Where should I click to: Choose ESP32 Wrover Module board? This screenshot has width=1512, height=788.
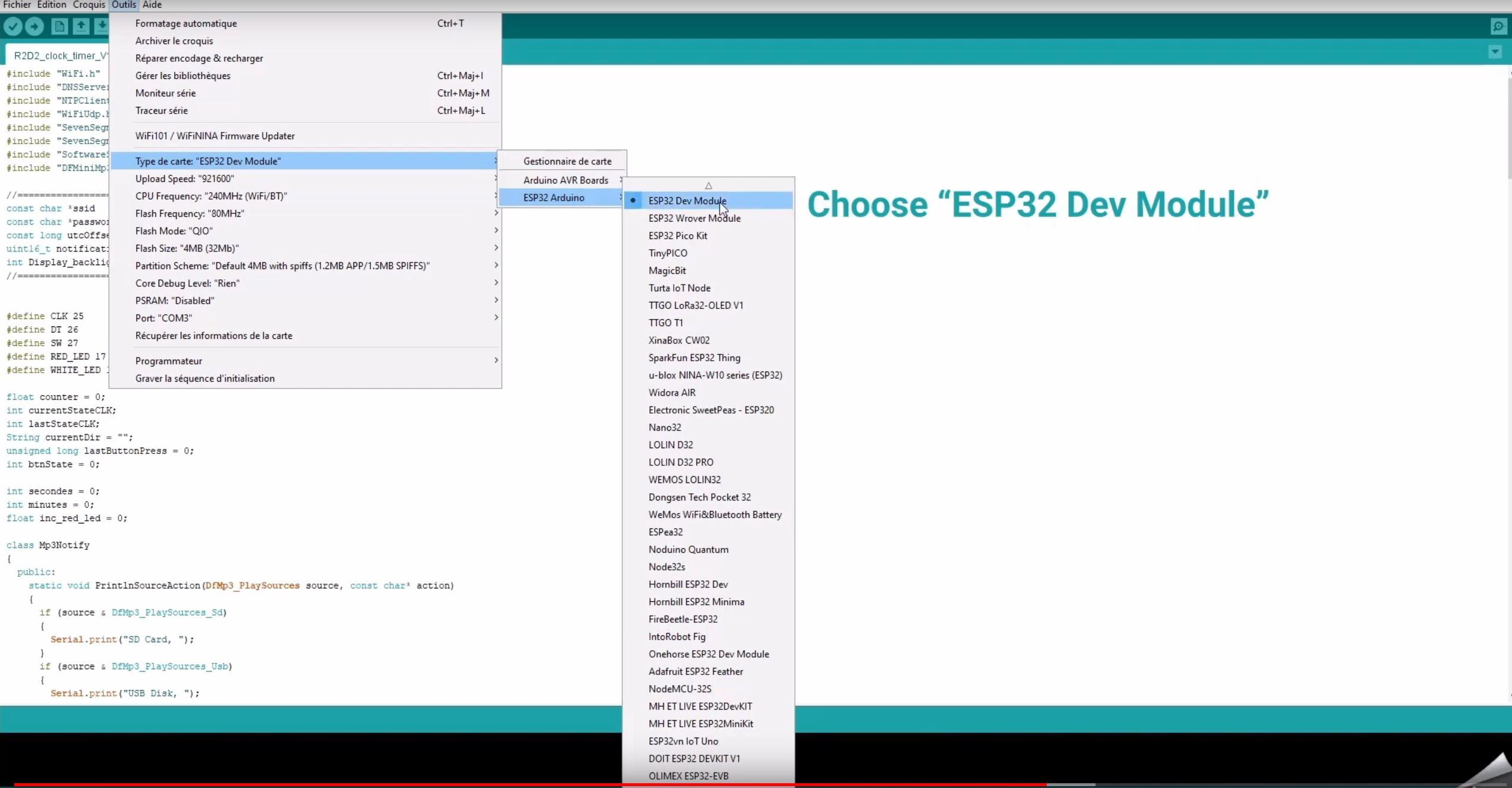point(694,218)
